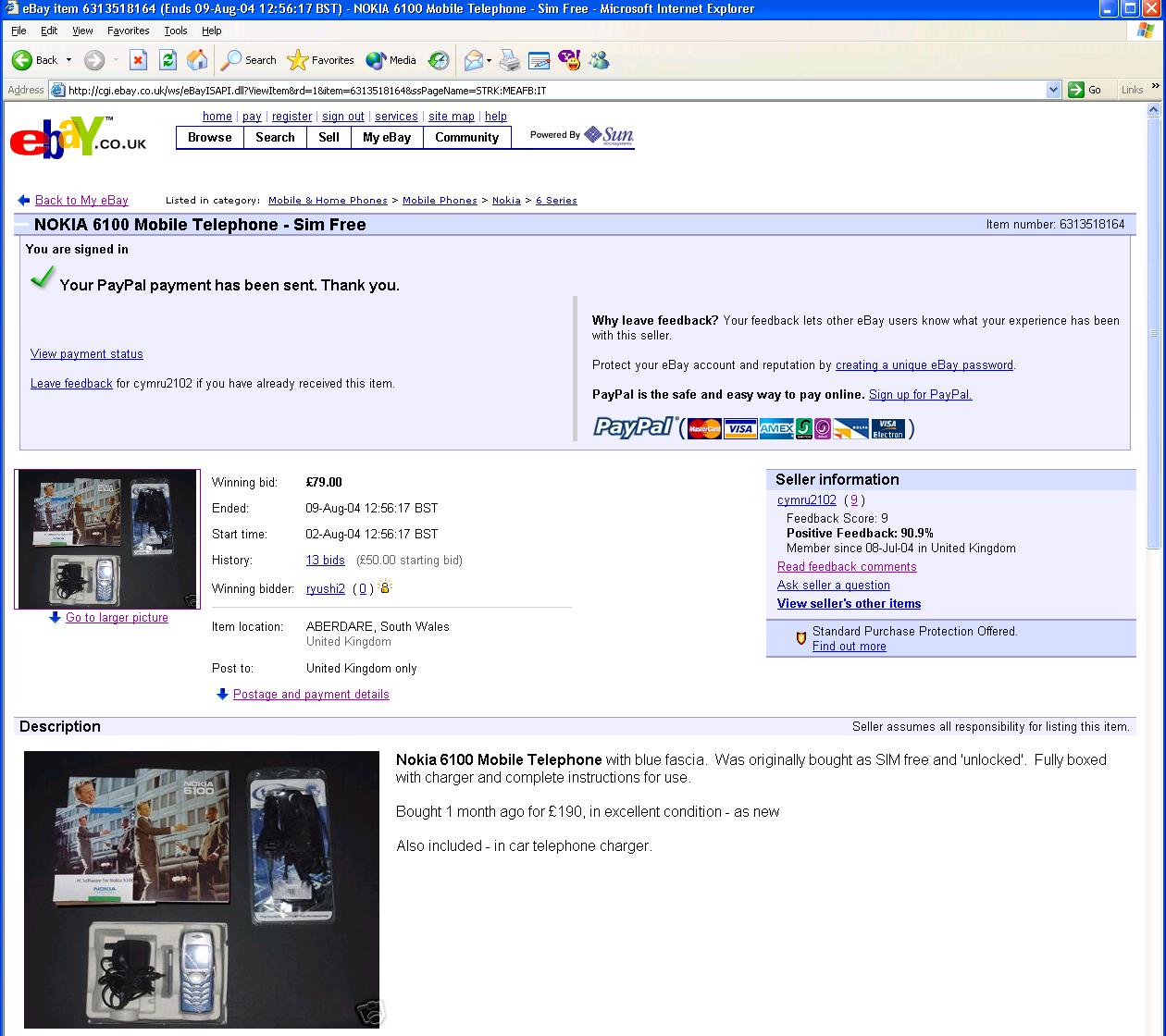This screenshot has height=1036, width=1166.
Task: Open the Search pane in the toolbar
Action: (x=248, y=60)
